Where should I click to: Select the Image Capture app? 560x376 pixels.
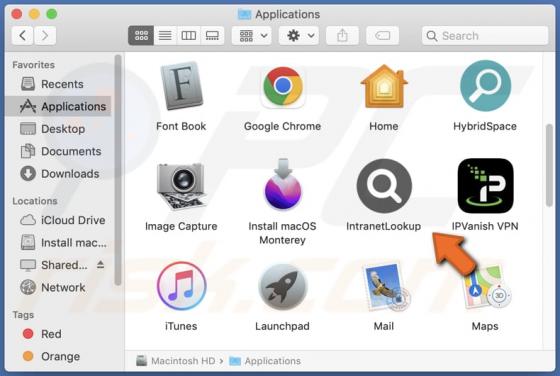pyautogui.click(x=181, y=186)
